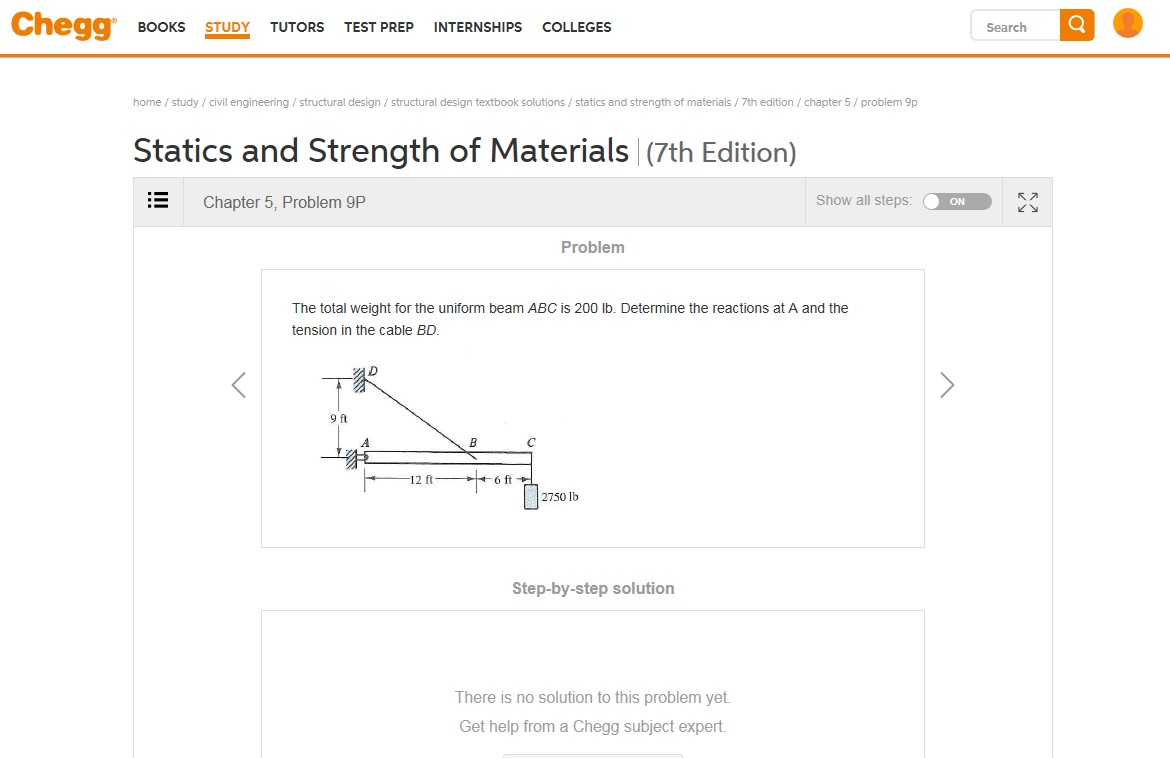Click the orange search magnifier button
This screenshot has height=758, width=1170.
click(1077, 25)
